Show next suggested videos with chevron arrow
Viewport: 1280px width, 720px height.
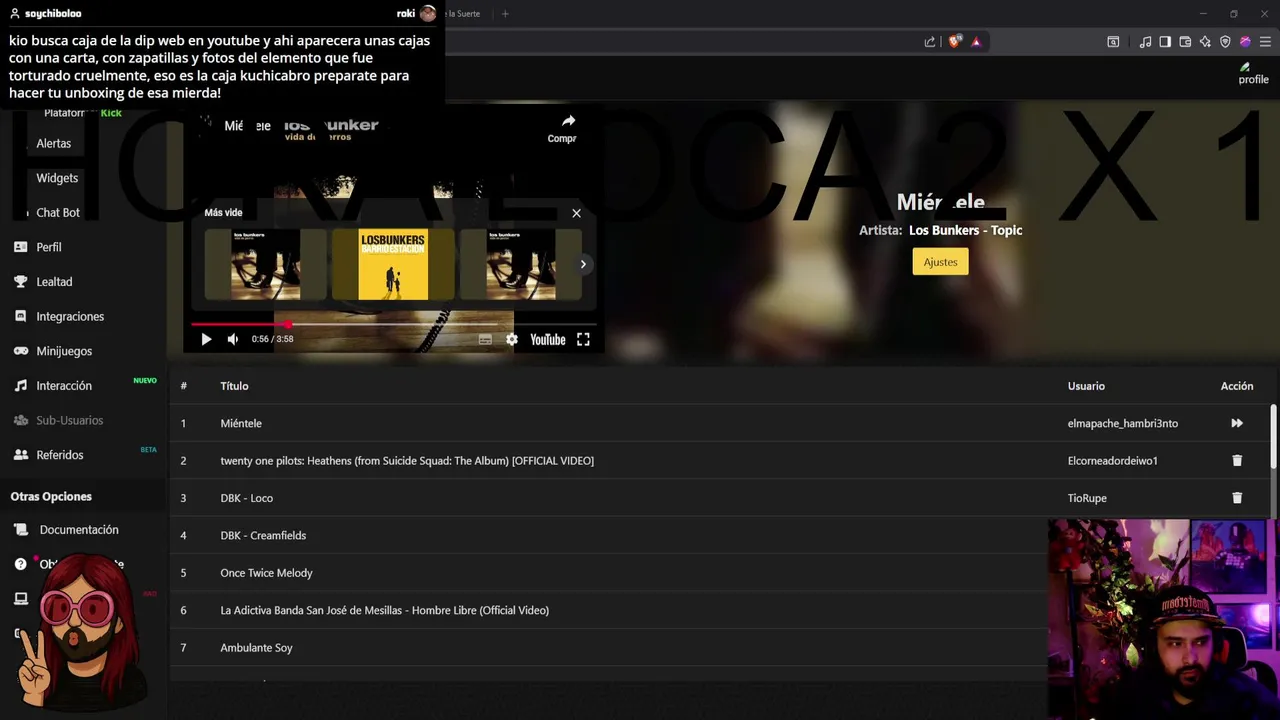(583, 264)
